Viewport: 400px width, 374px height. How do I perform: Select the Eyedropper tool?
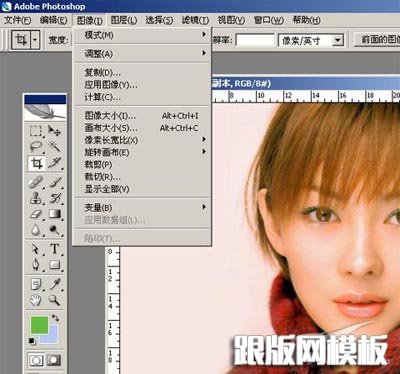point(54,284)
